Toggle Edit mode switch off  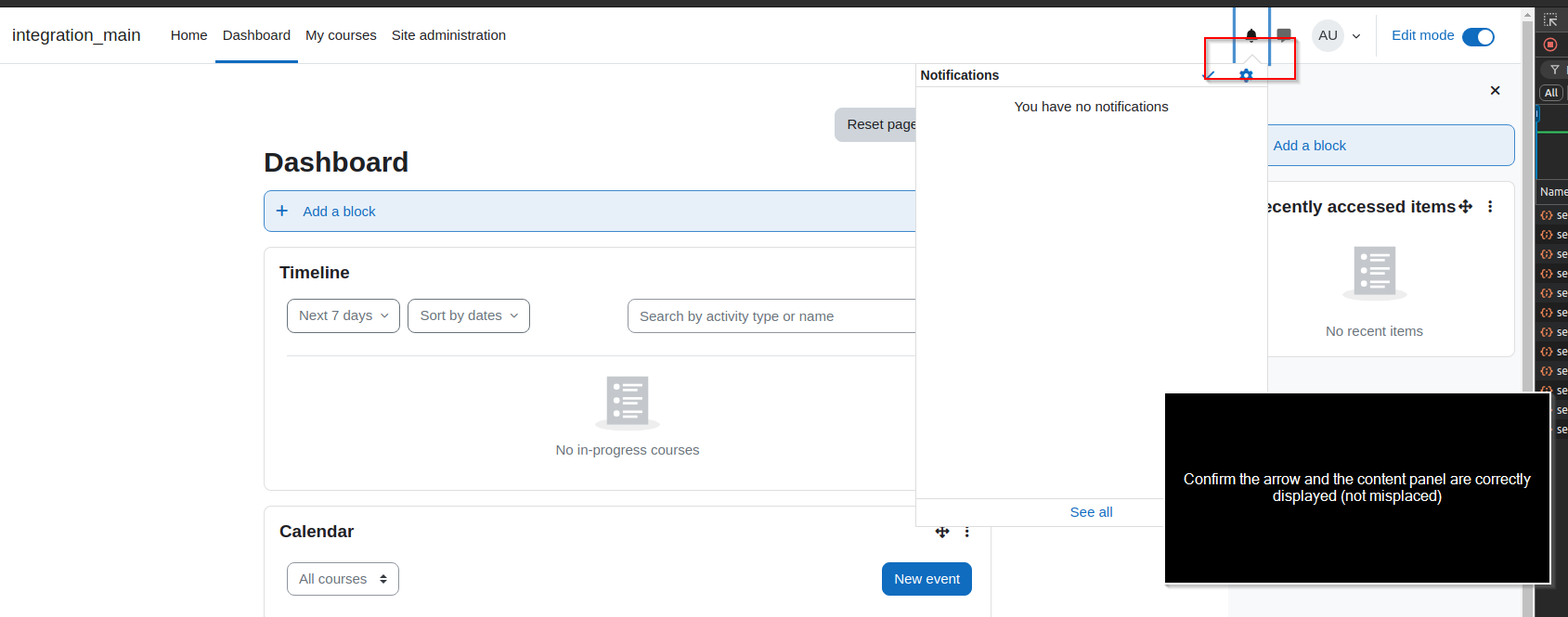coord(1478,36)
